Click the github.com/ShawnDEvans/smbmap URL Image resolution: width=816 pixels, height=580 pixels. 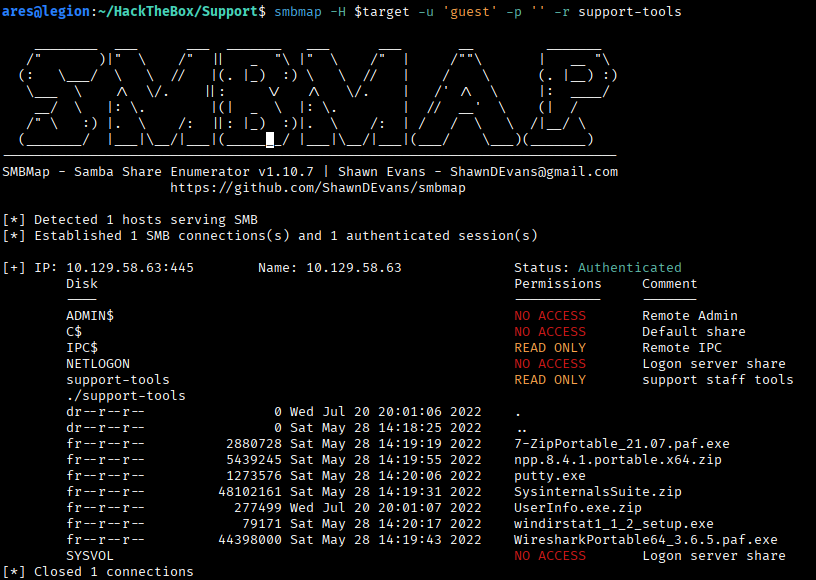317,188
